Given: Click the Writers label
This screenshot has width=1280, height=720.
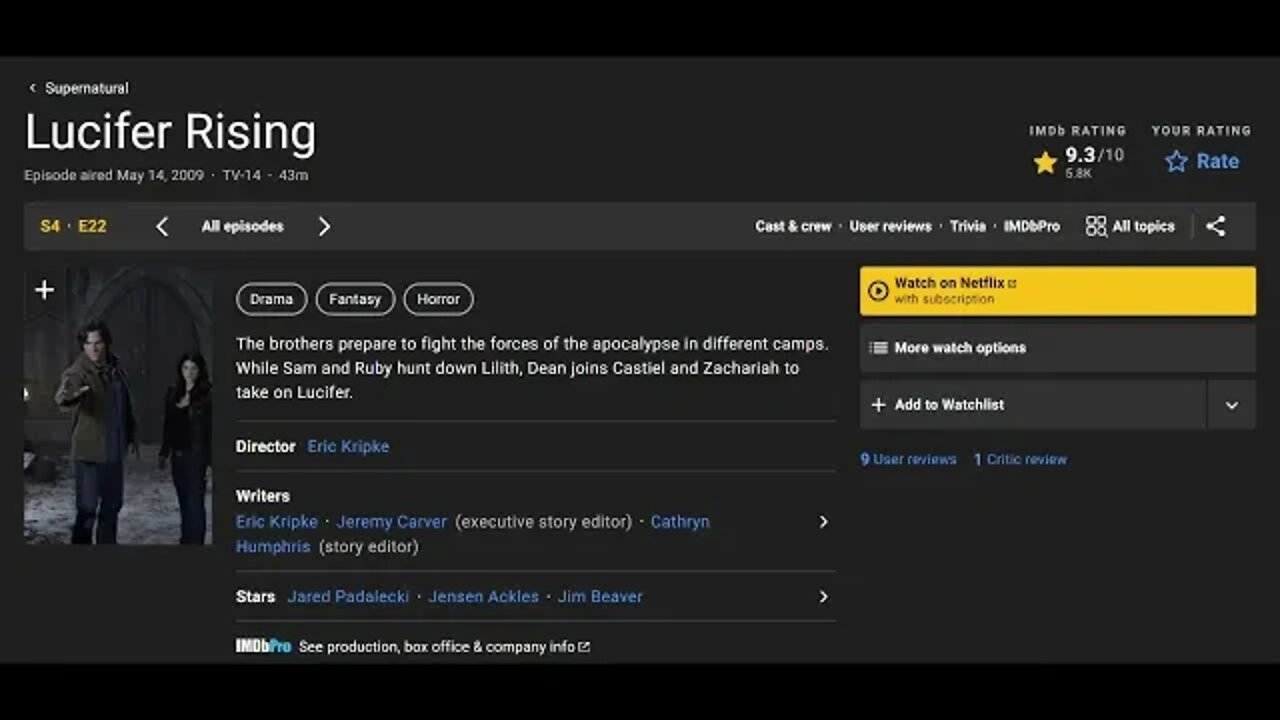Looking at the screenshot, I should coord(263,496).
